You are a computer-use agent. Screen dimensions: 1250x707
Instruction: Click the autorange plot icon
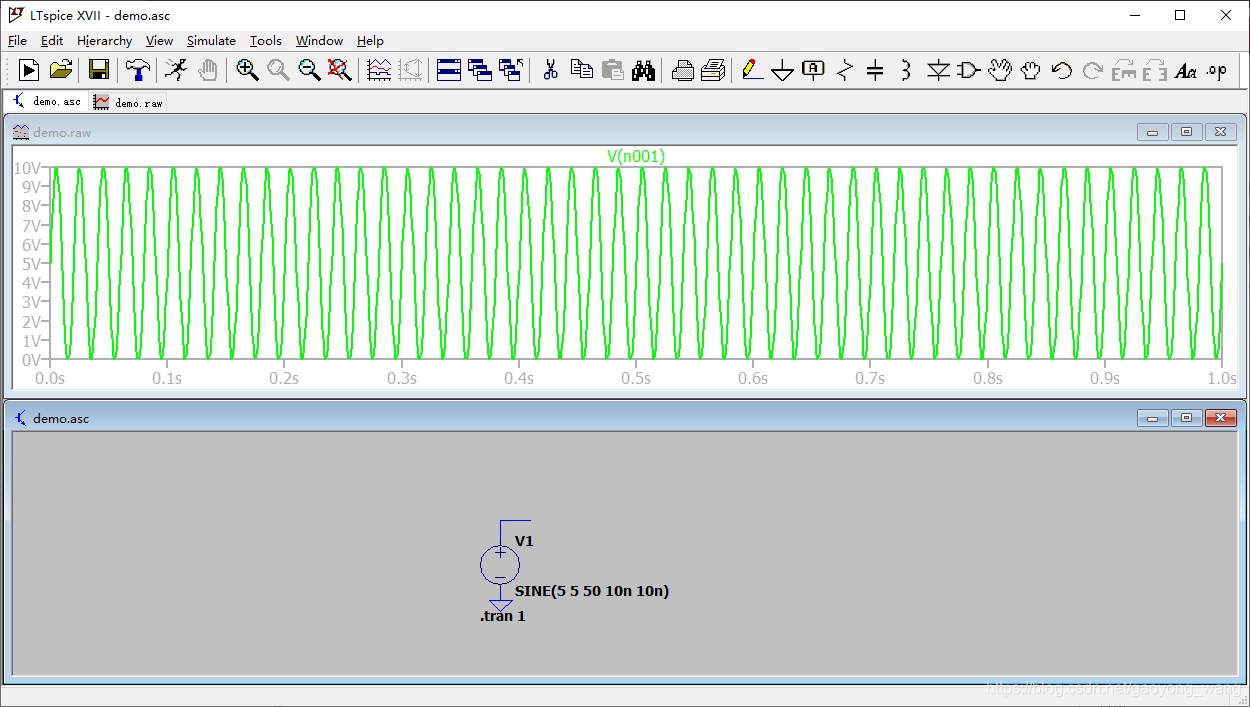pos(379,69)
